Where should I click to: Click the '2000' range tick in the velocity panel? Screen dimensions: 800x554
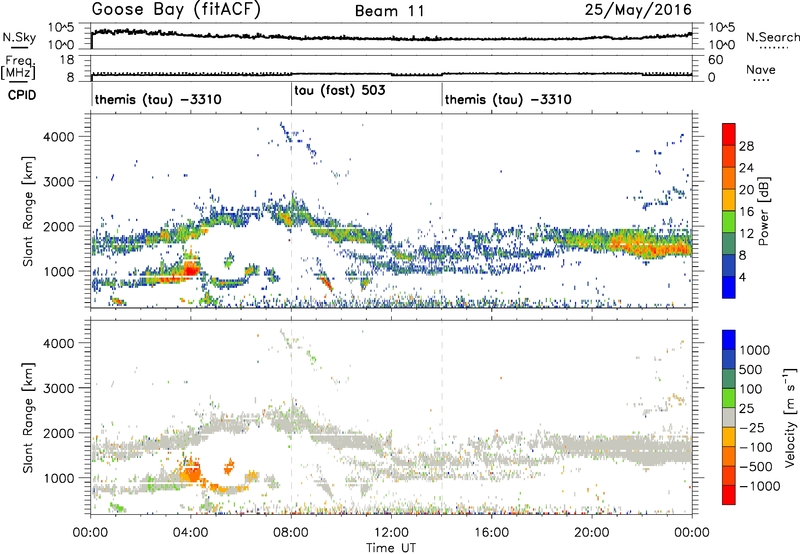coord(58,433)
